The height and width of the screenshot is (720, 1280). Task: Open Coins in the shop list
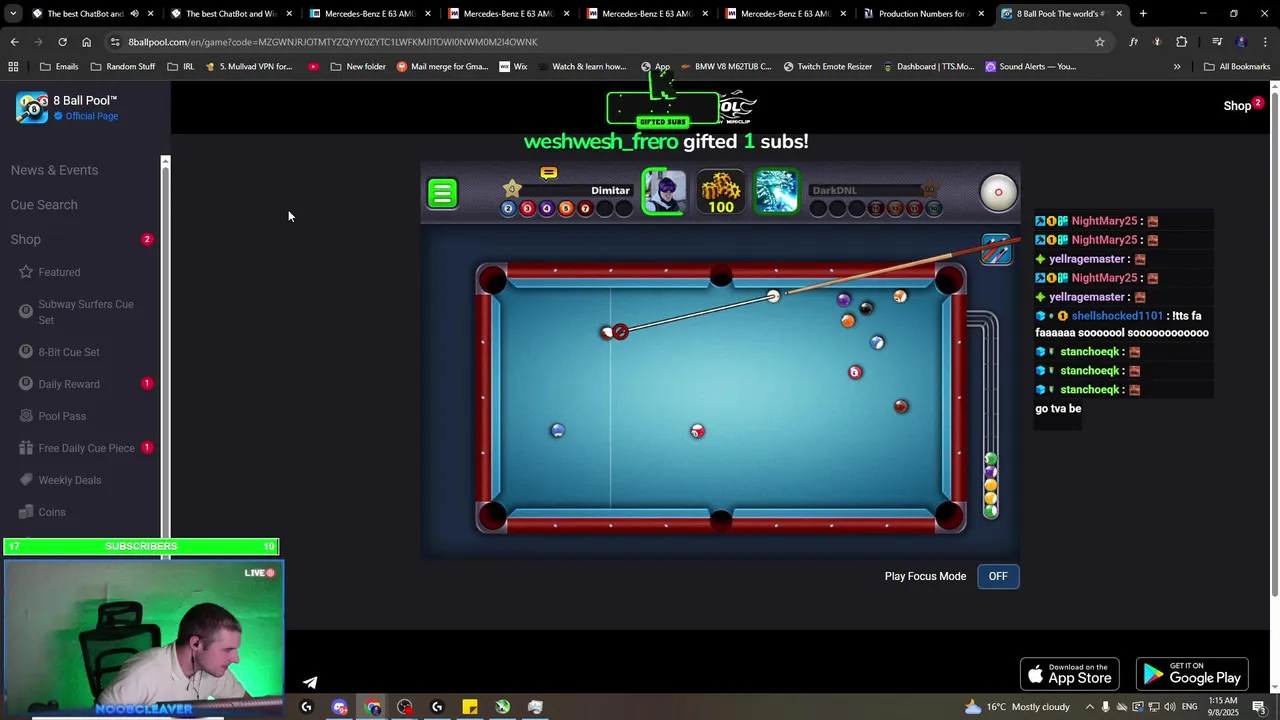(x=51, y=512)
